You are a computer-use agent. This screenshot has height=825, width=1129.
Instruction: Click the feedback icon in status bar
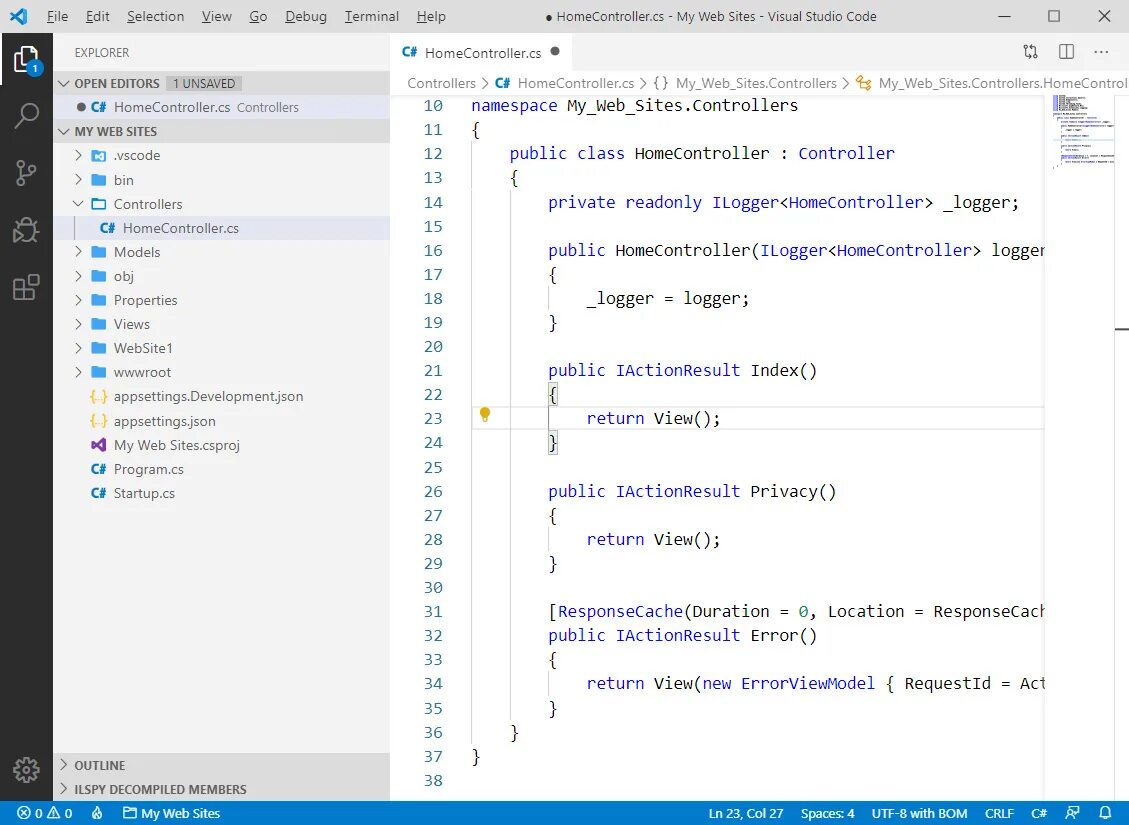pyautogui.click(x=1072, y=813)
